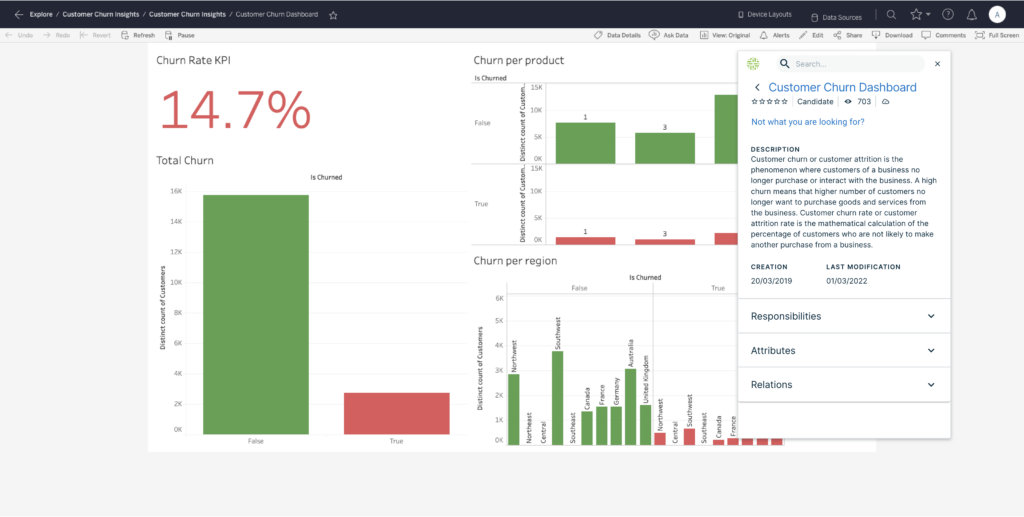Expand the Responsibilities section

click(844, 316)
